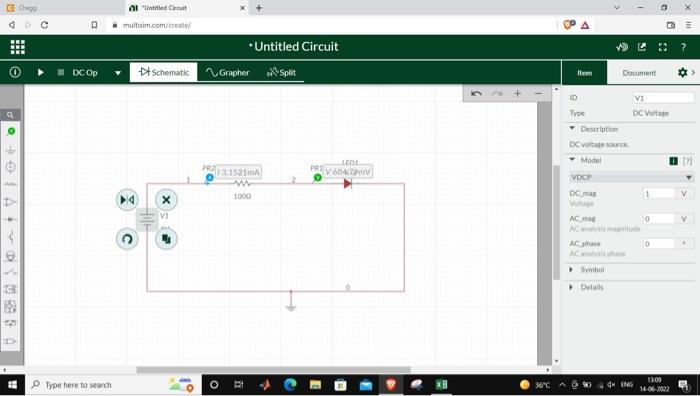Open the DC Op analysis type dropdown
The image size is (700, 396).
(118, 73)
